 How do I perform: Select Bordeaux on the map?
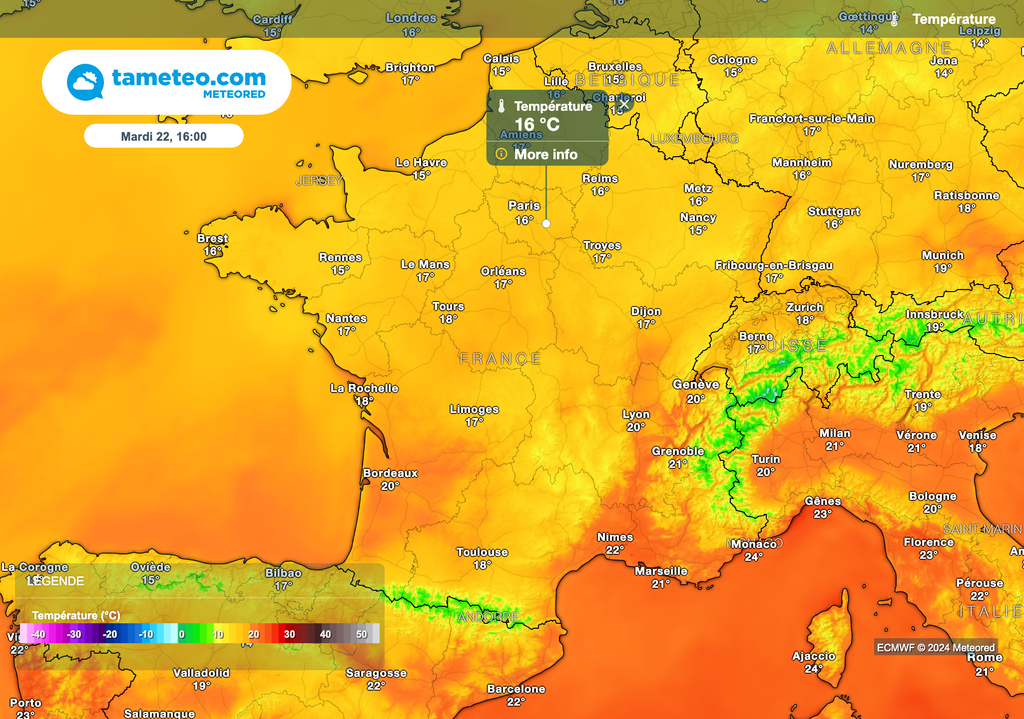tap(390, 473)
